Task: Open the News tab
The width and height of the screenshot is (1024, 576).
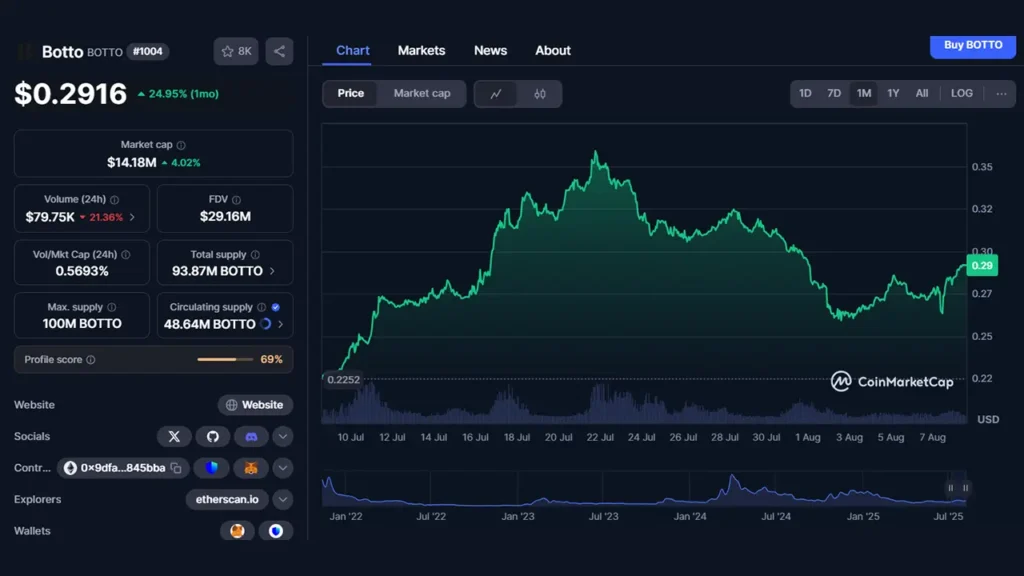Action: (x=490, y=50)
